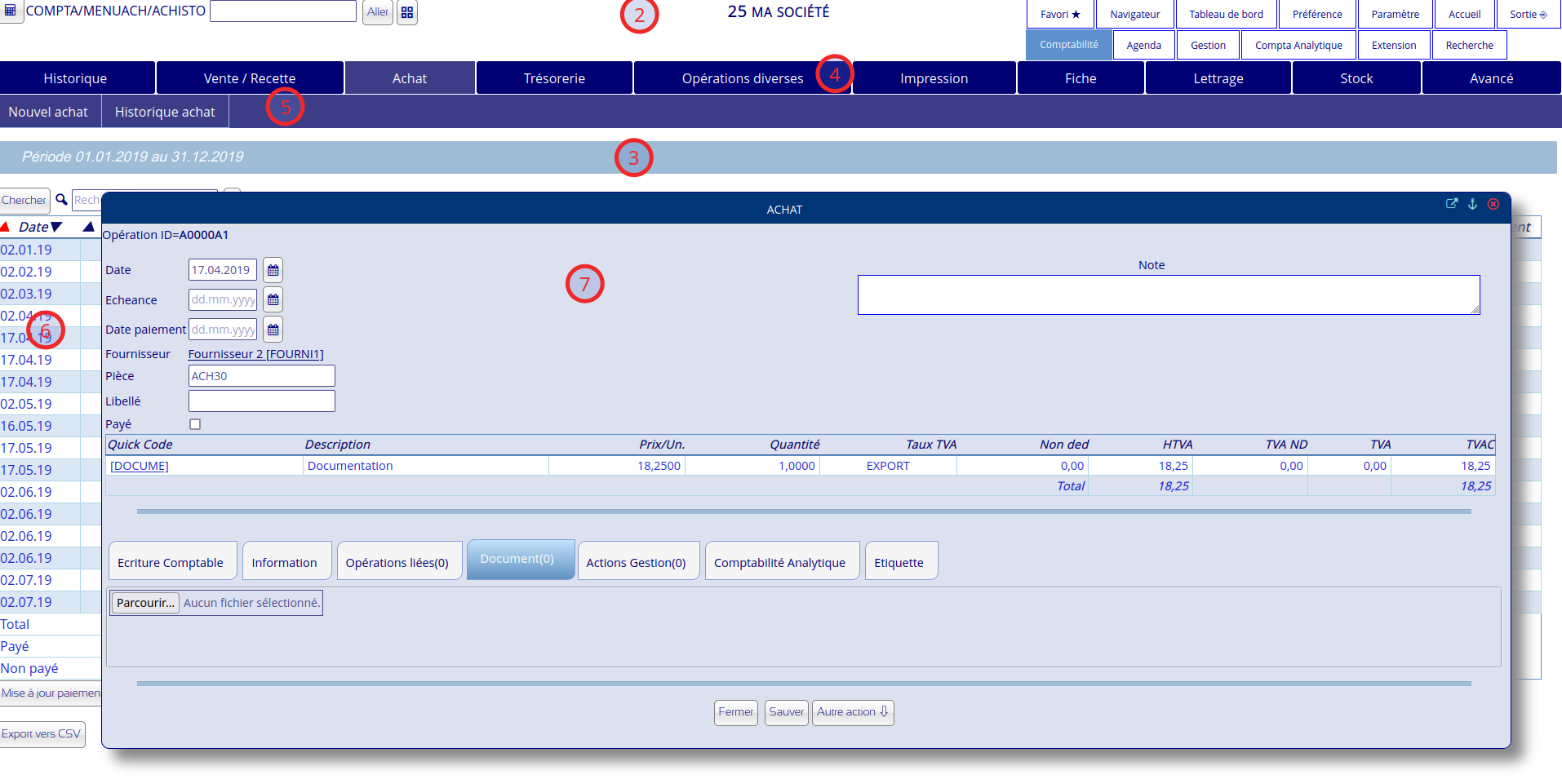Open calendar picker for Date field
Screen dimensions: 1562x784
(273, 270)
